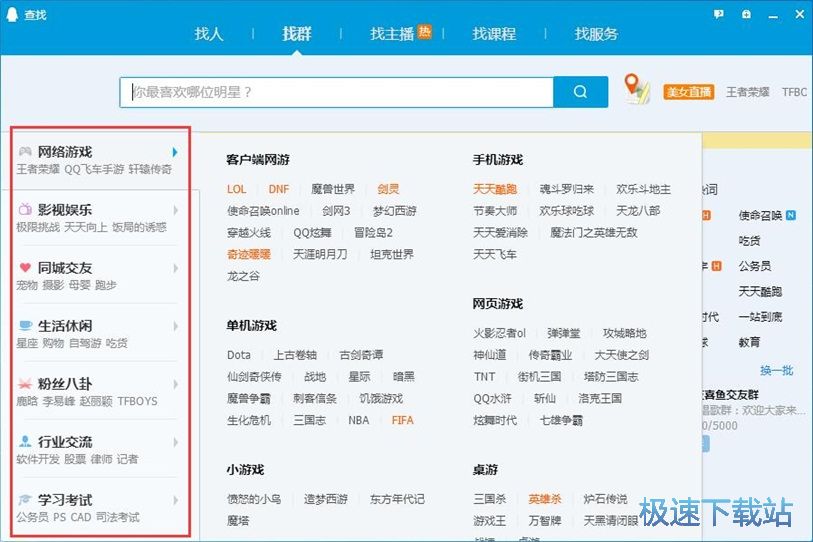Click the 吃货 hot word on right
Viewport: 813px width, 542px height.
[x=749, y=241]
